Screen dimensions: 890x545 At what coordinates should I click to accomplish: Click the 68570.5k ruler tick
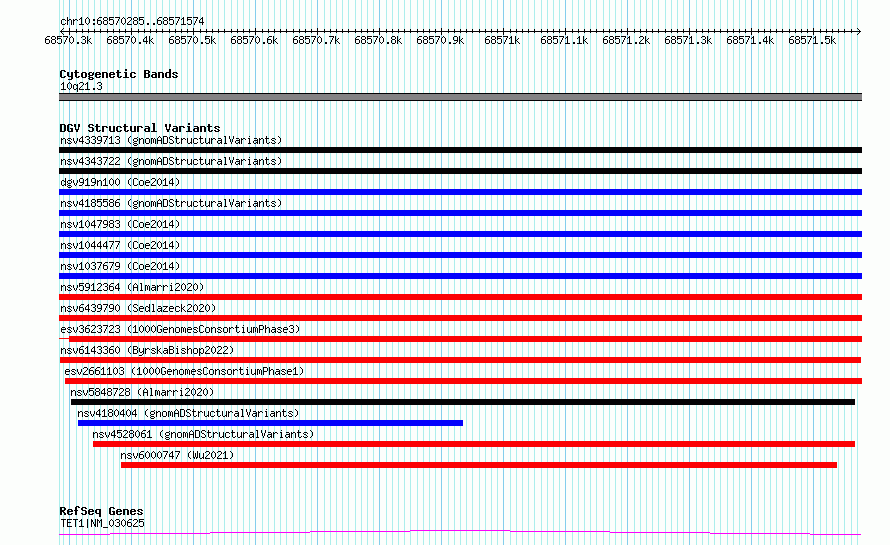pyautogui.click(x=192, y=40)
